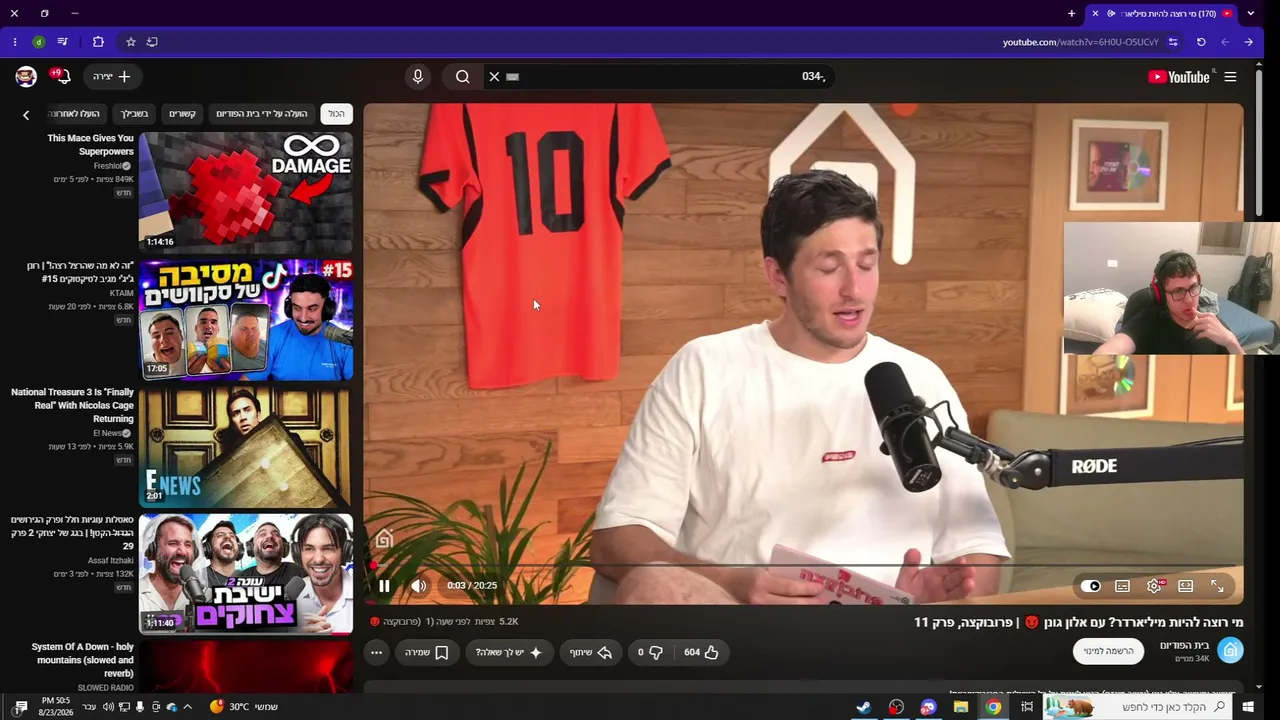Viewport: 1280px width, 720px height.
Task: Bookmark this page with the star icon
Action: coord(130,42)
